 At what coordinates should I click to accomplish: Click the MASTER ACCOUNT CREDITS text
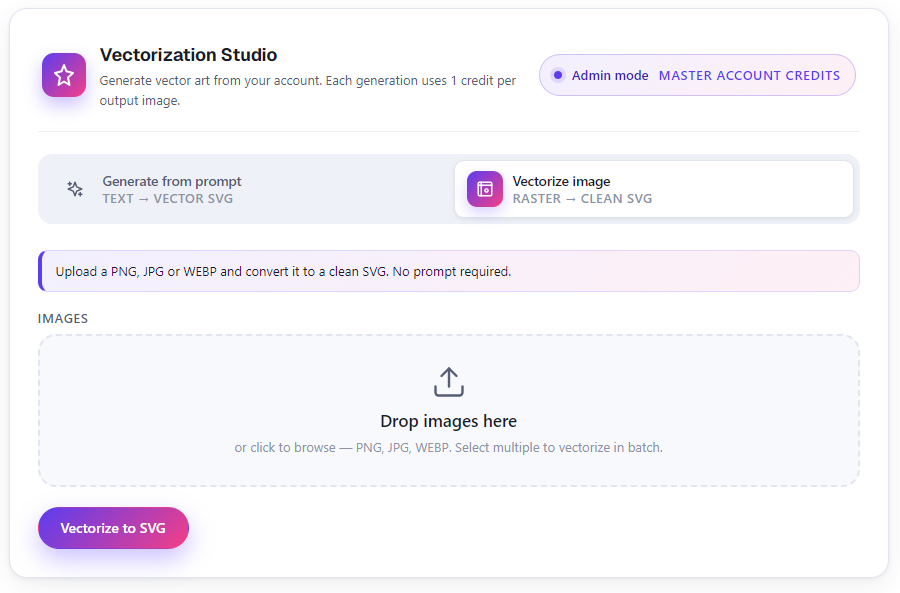pos(749,75)
